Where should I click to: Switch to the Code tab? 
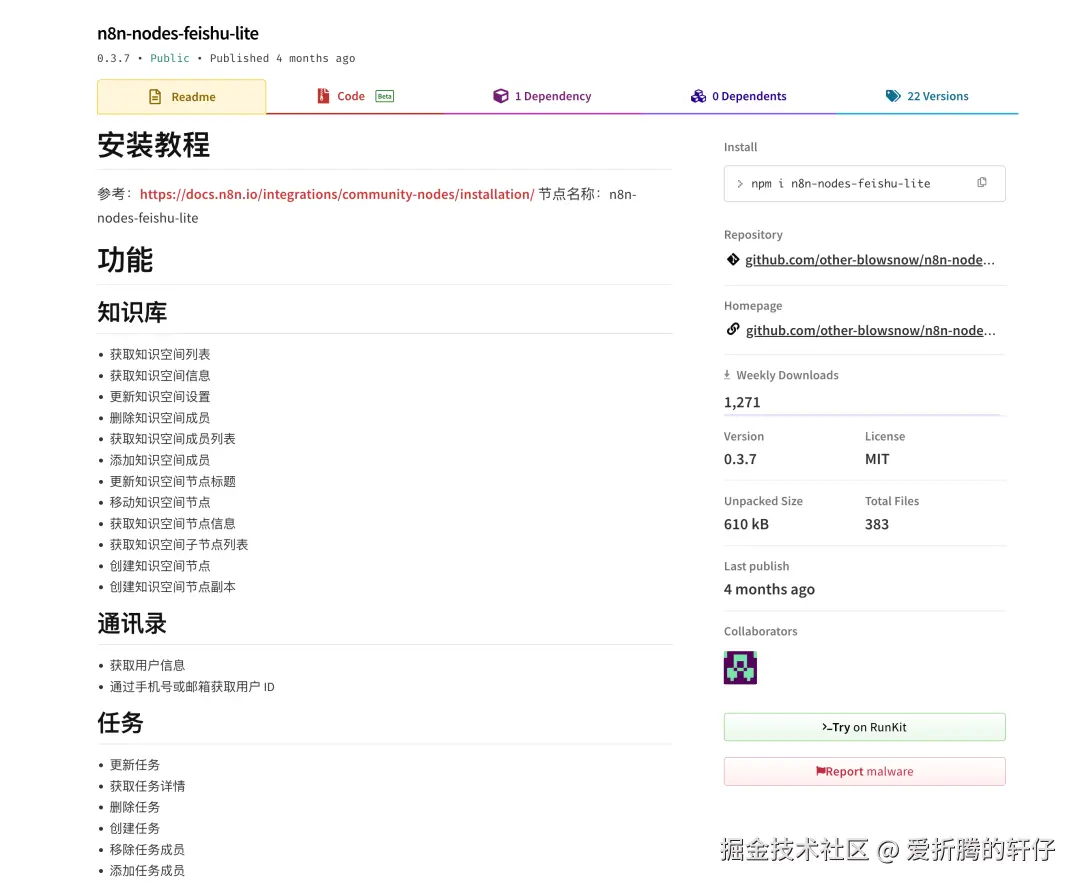tap(355, 96)
